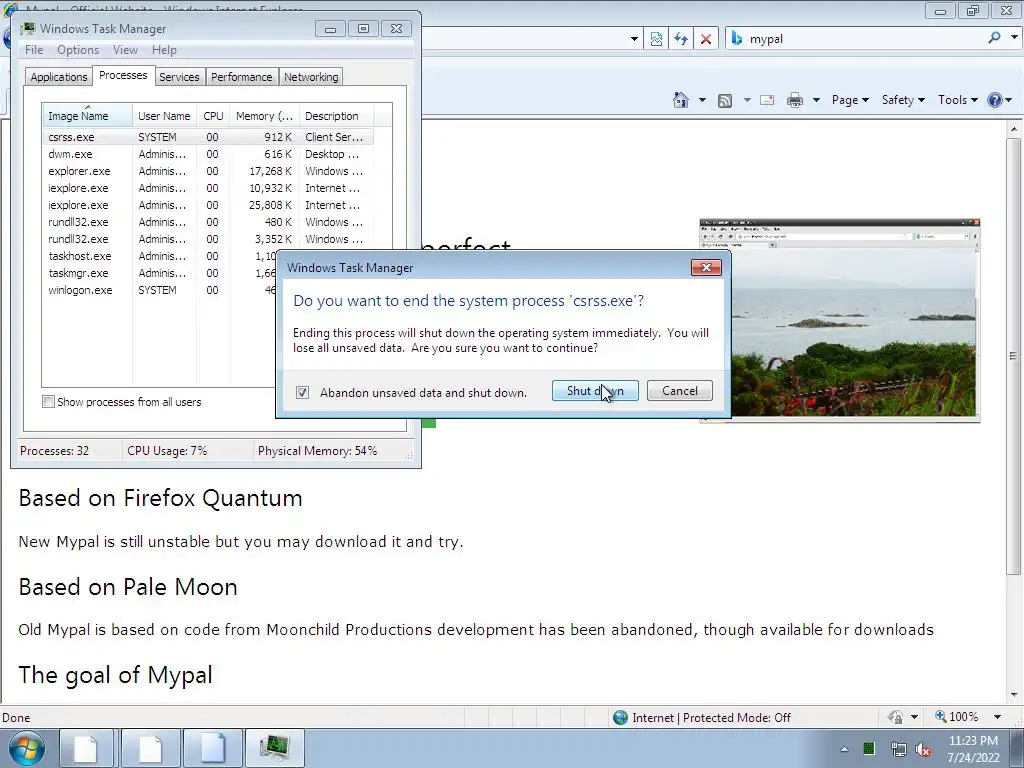Open the search provider dropdown arrow
Screen dimensions: 1024x768
pyautogui.click(x=1014, y=38)
